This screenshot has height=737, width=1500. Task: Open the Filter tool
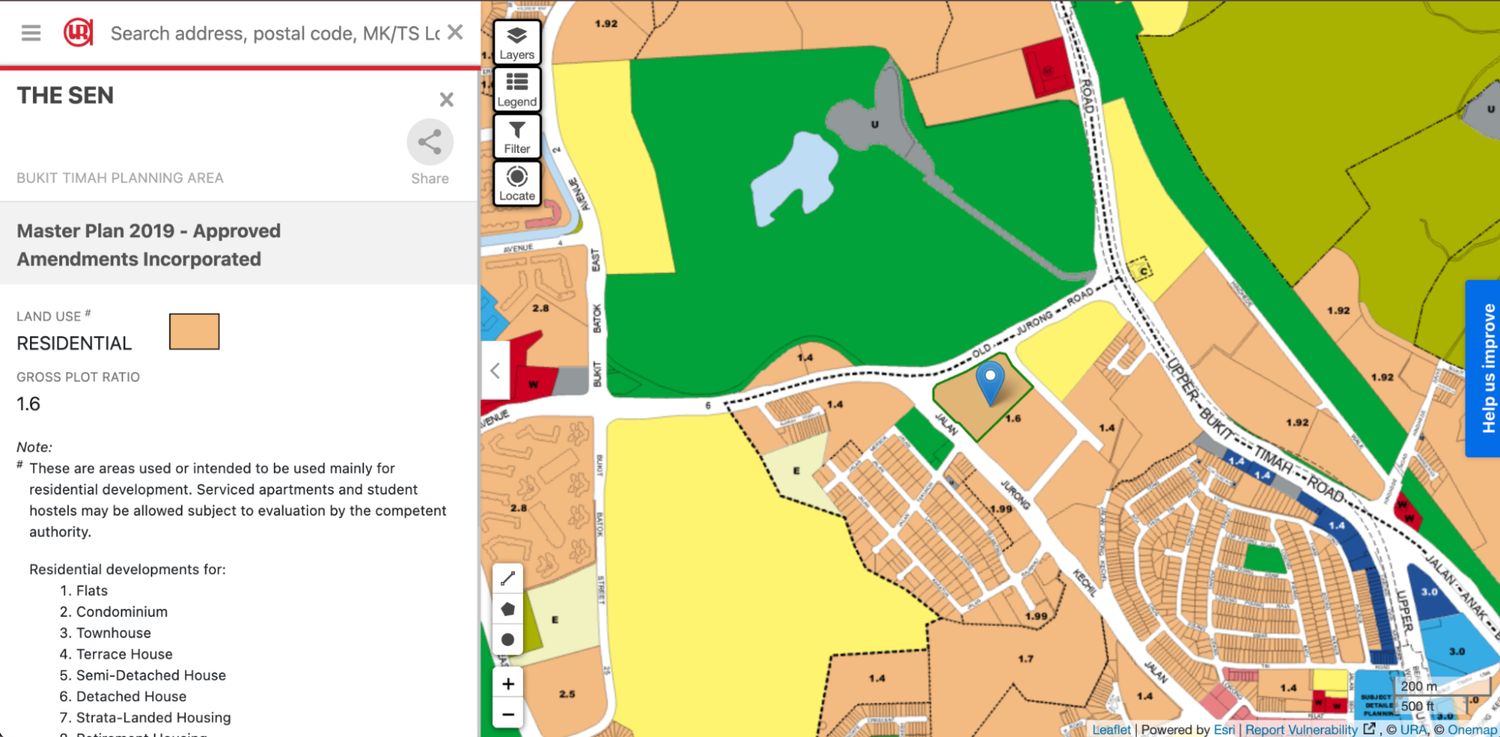[517, 137]
